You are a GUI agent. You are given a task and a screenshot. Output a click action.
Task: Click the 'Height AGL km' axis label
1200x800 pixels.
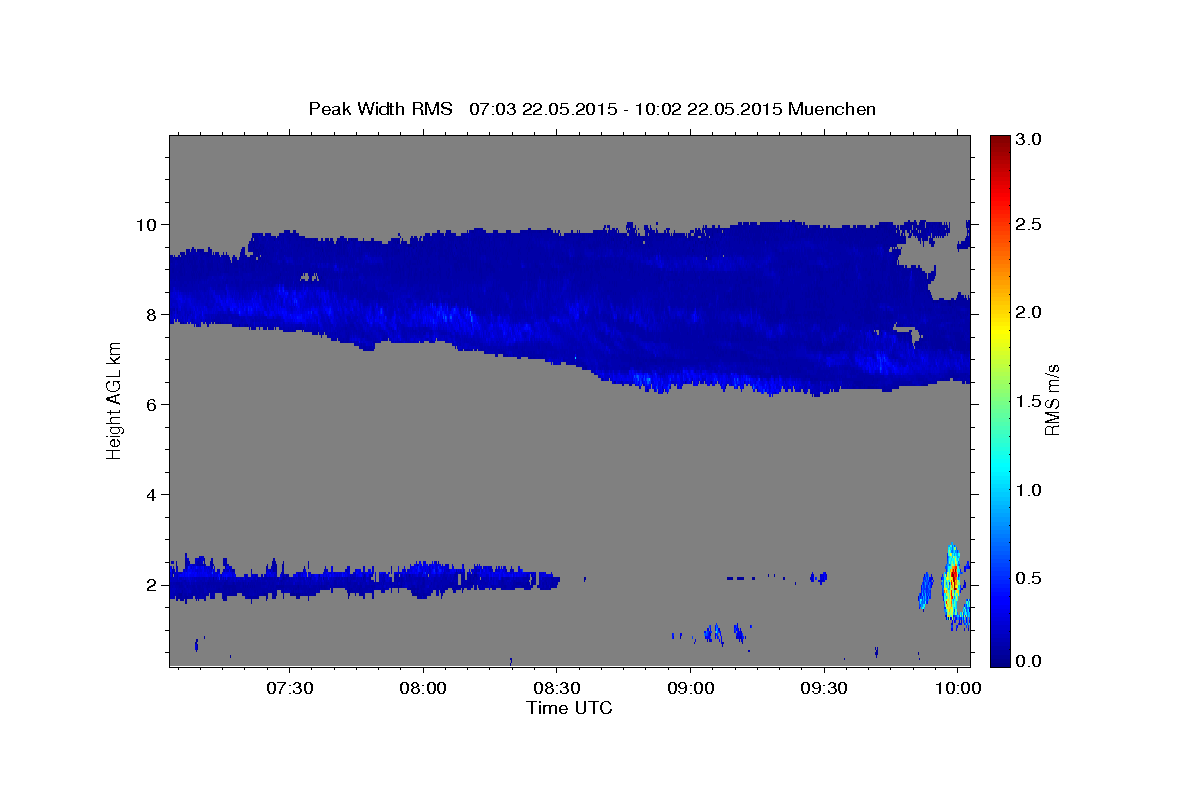click(114, 400)
